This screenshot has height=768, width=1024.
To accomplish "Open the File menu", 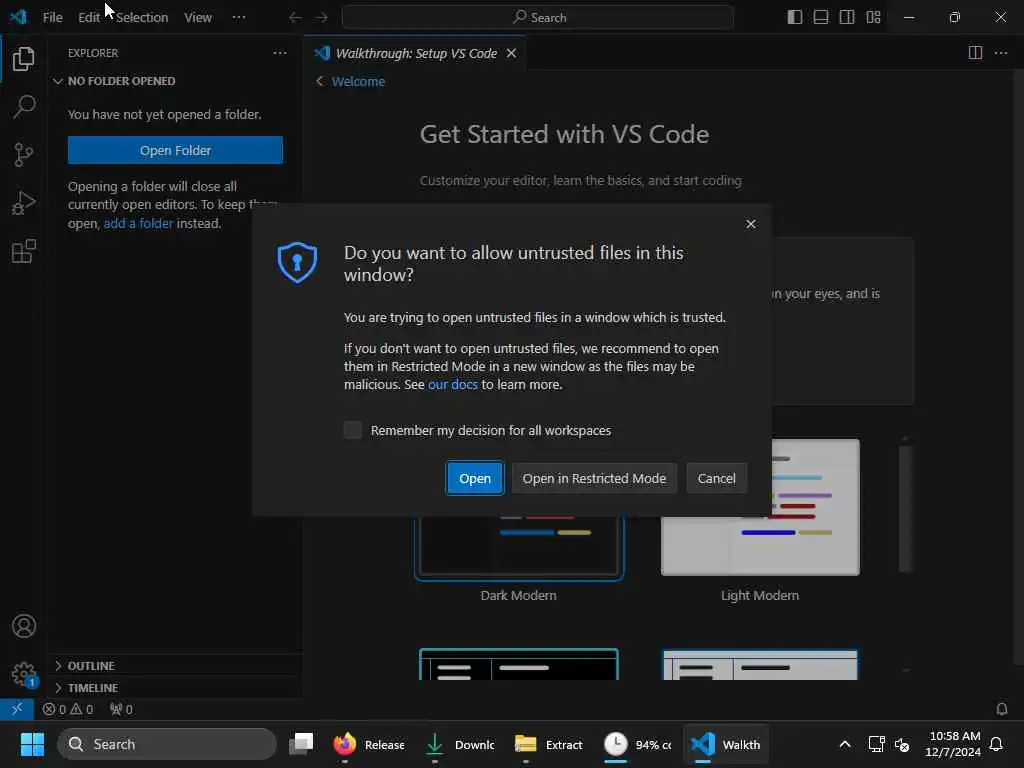I will click(52, 17).
